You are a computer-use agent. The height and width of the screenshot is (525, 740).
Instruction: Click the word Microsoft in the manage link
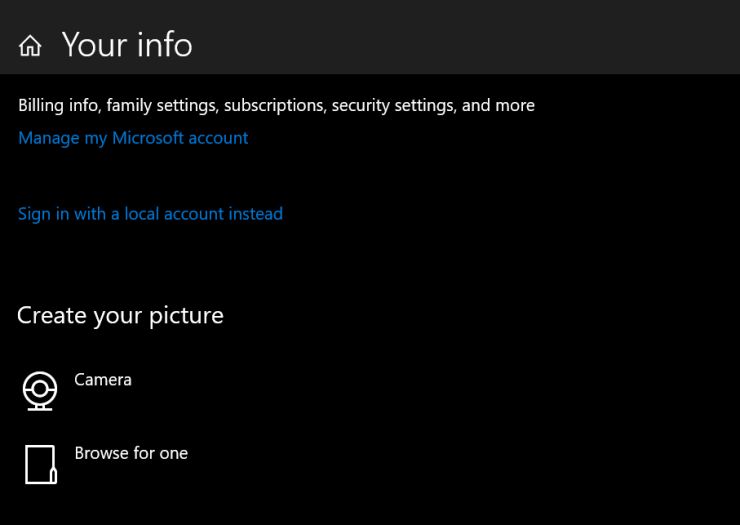click(148, 138)
